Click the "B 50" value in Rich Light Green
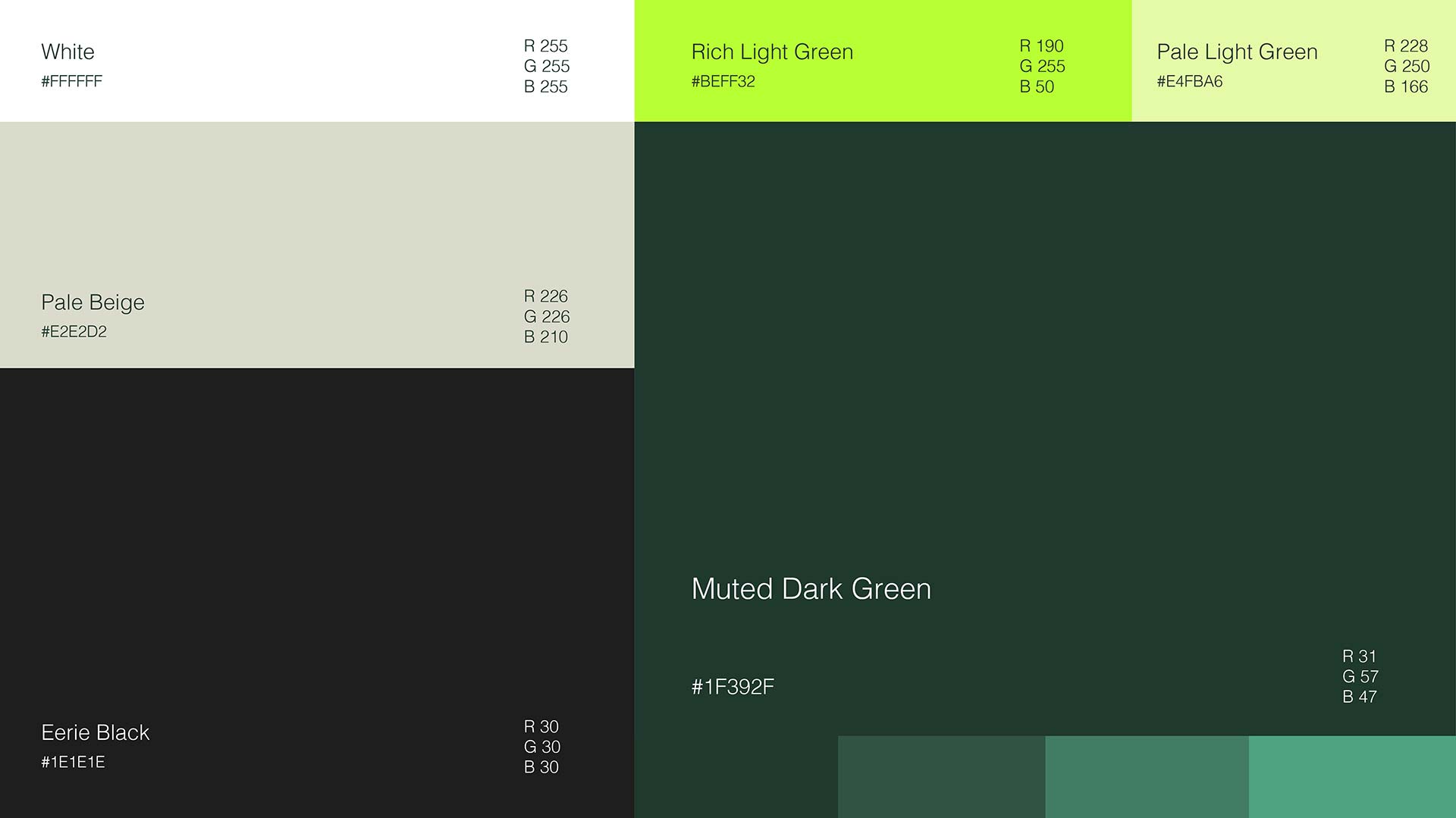 tap(1037, 87)
